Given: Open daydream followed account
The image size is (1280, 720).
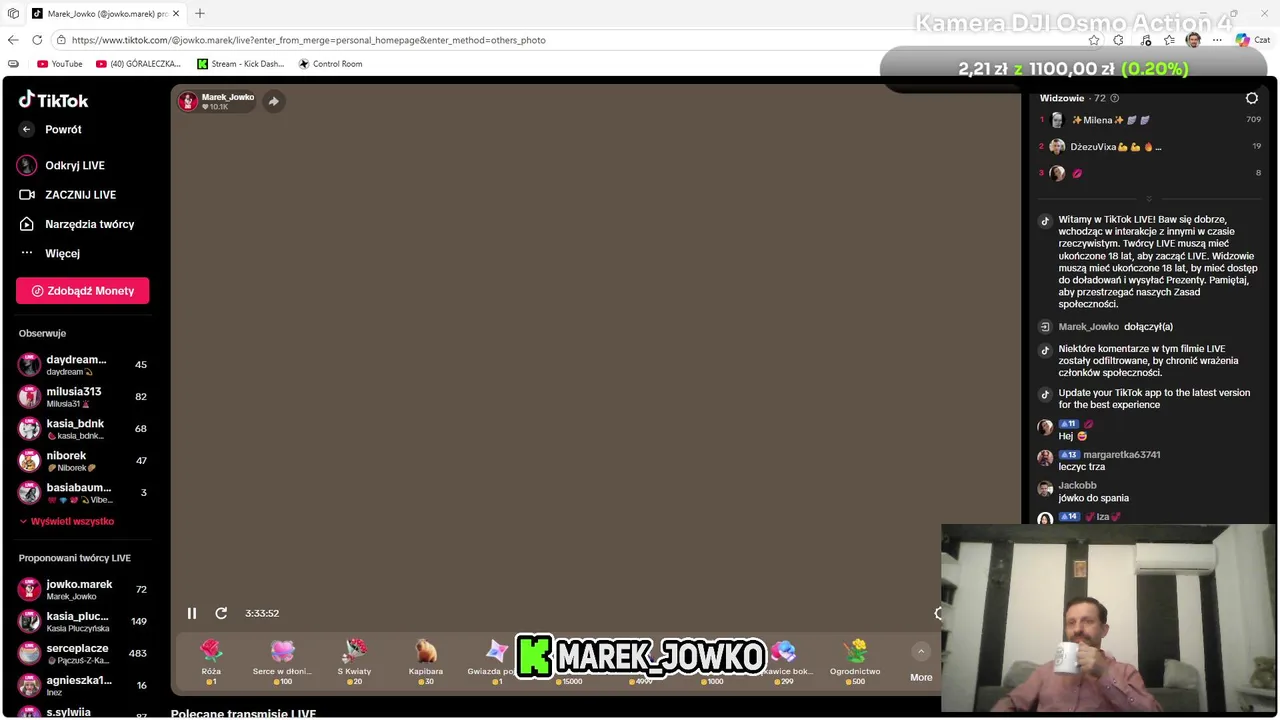Looking at the screenshot, I should click(83, 365).
